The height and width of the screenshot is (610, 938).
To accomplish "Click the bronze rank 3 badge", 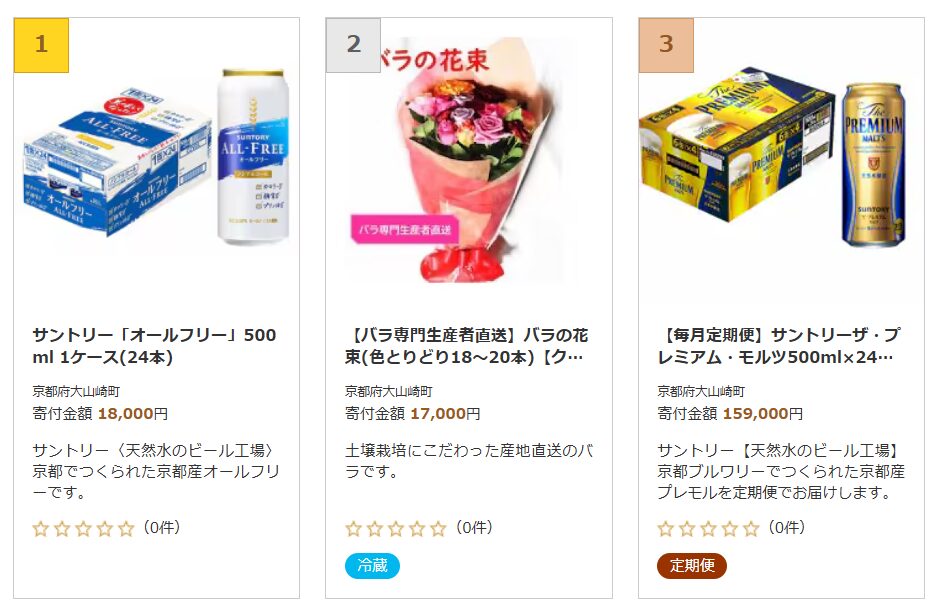I will click(x=666, y=45).
